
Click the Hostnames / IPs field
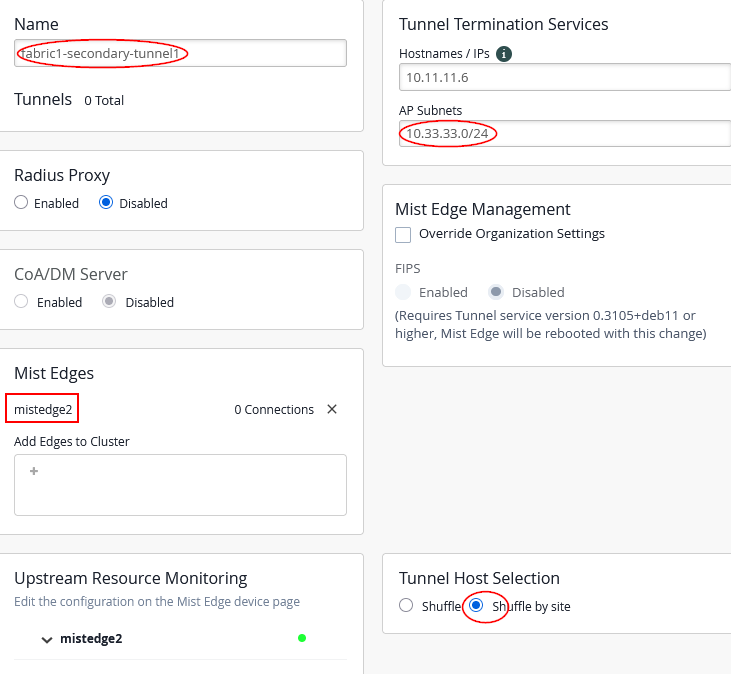(565, 77)
